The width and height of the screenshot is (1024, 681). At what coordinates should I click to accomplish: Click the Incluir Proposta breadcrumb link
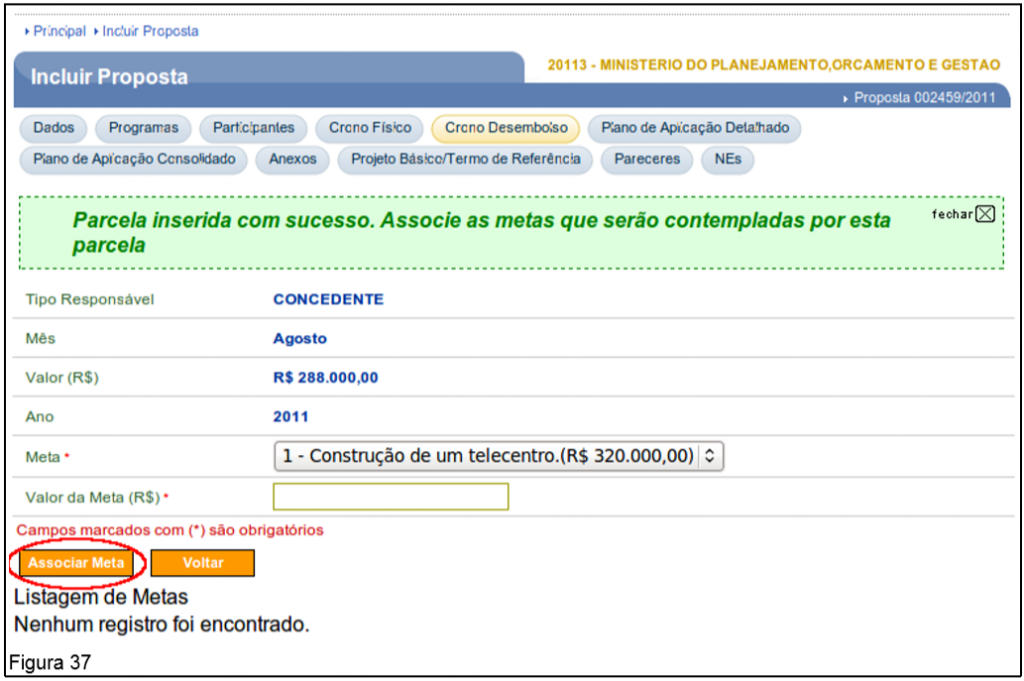(x=150, y=31)
